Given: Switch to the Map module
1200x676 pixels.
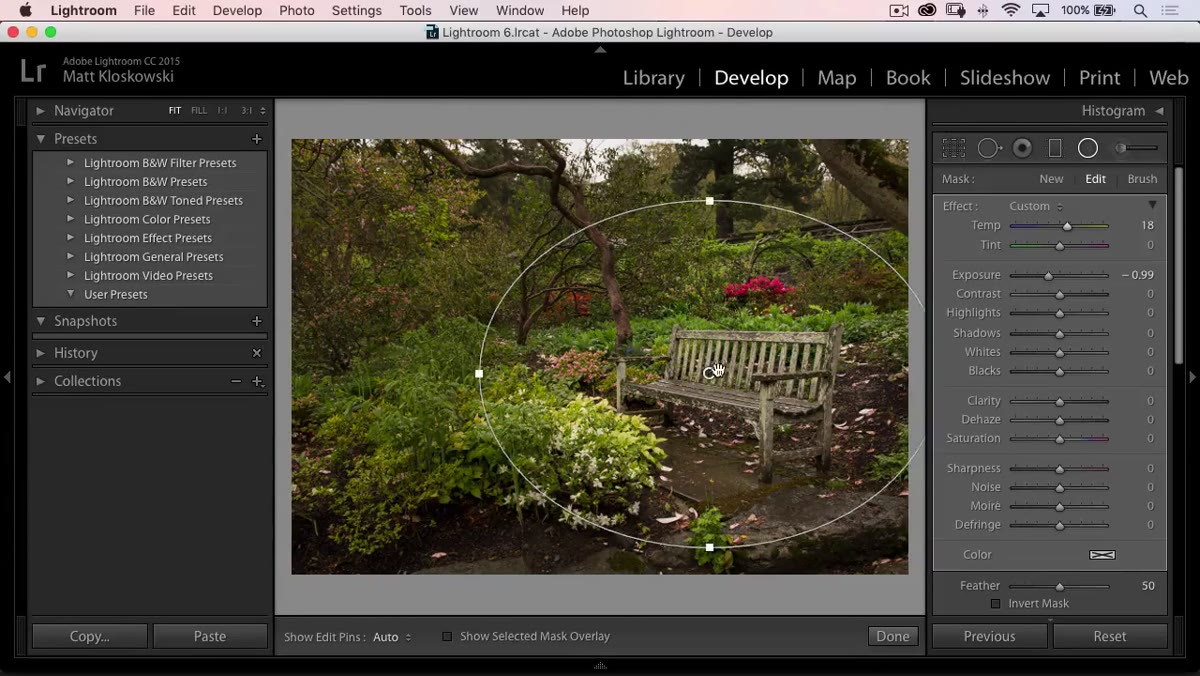Looking at the screenshot, I should coord(837,78).
